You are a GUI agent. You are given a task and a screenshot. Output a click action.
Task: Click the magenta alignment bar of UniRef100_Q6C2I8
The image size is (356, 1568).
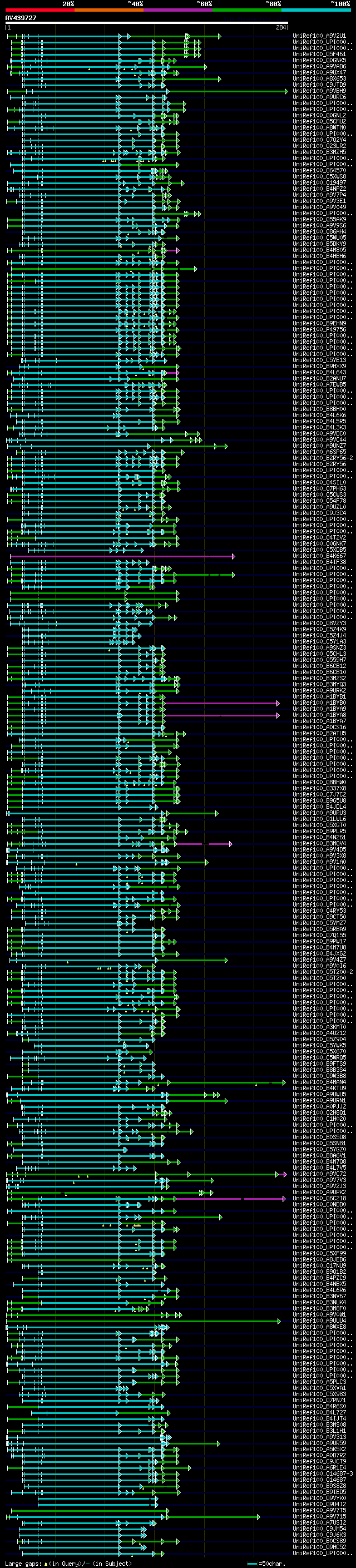(x=230, y=1199)
